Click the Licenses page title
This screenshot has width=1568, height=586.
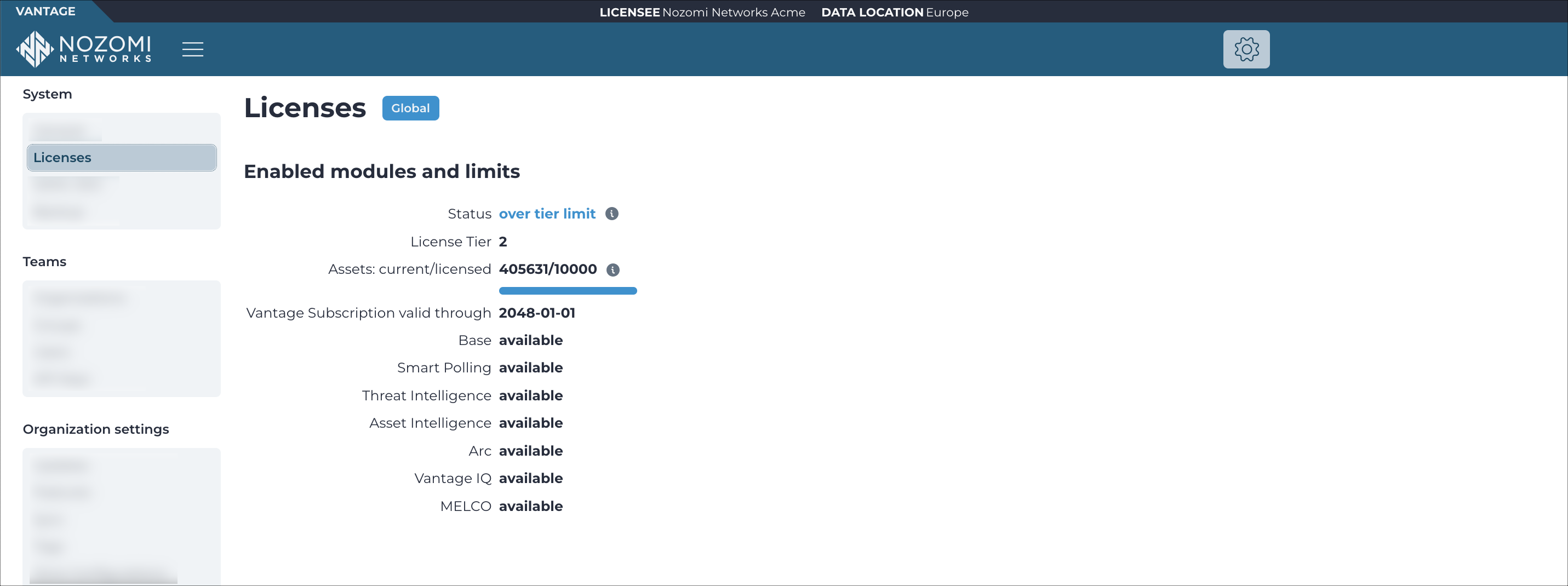(305, 108)
